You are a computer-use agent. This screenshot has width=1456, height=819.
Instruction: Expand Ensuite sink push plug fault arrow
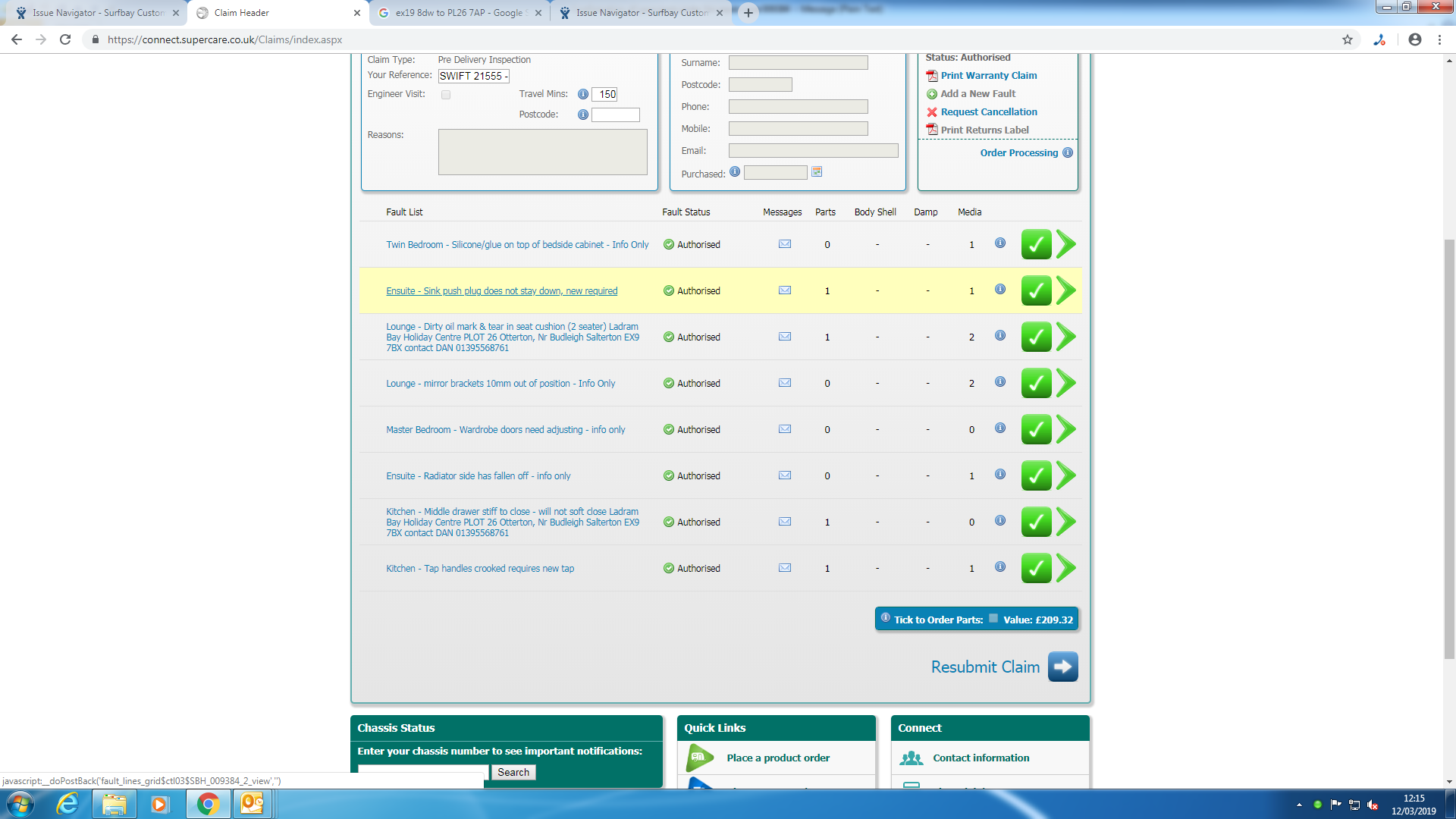[x=1066, y=290]
